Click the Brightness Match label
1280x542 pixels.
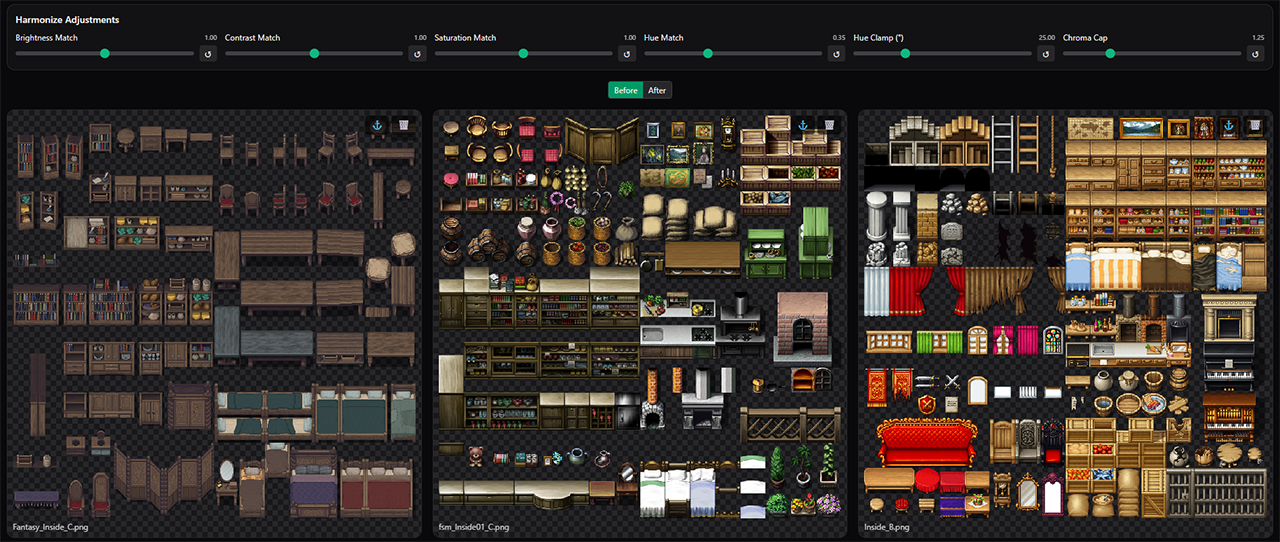click(47, 38)
